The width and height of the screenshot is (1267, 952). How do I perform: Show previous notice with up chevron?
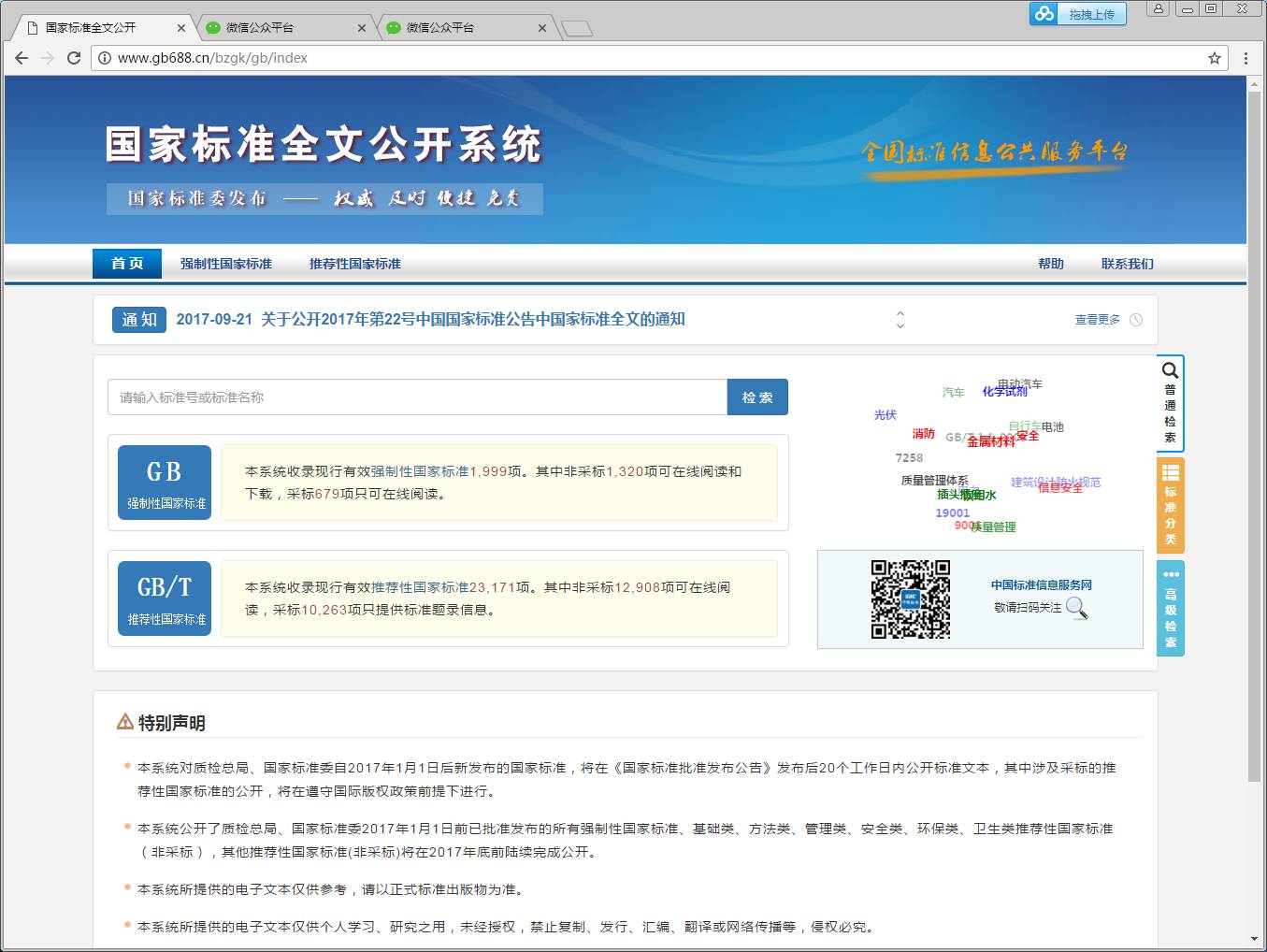(x=900, y=313)
